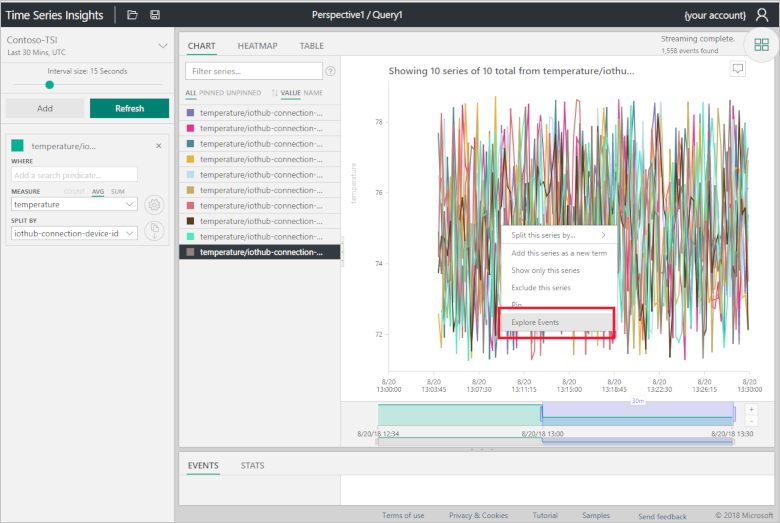780x523 pixels.
Task: Show only PINNED series
Action: click(x=211, y=93)
